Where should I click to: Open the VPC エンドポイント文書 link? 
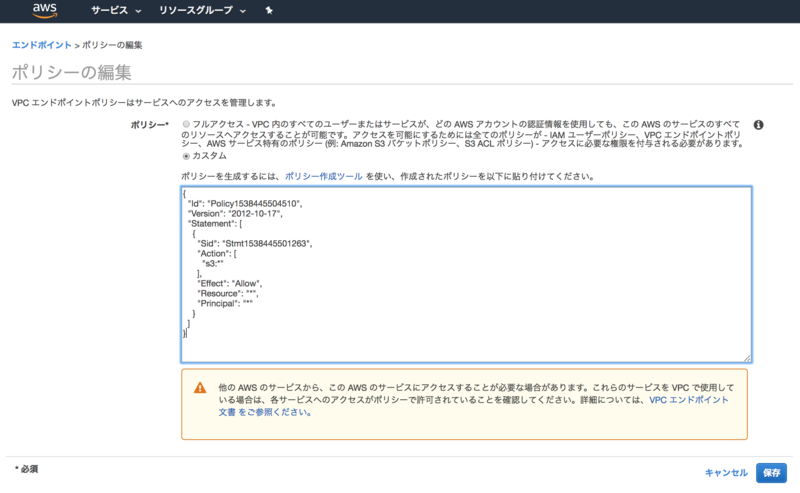point(688,400)
